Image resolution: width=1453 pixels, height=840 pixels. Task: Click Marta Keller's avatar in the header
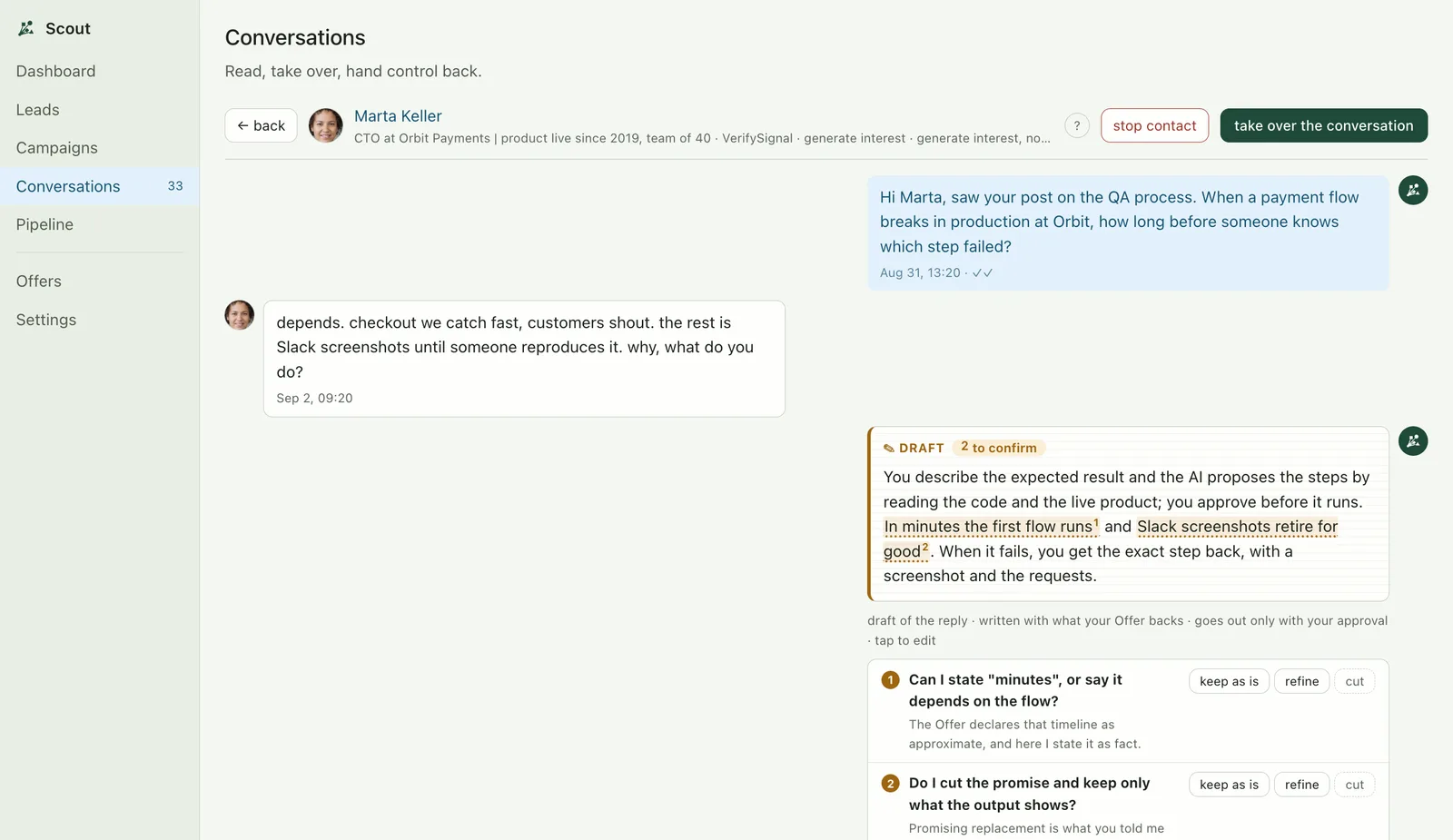pos(326,125)
